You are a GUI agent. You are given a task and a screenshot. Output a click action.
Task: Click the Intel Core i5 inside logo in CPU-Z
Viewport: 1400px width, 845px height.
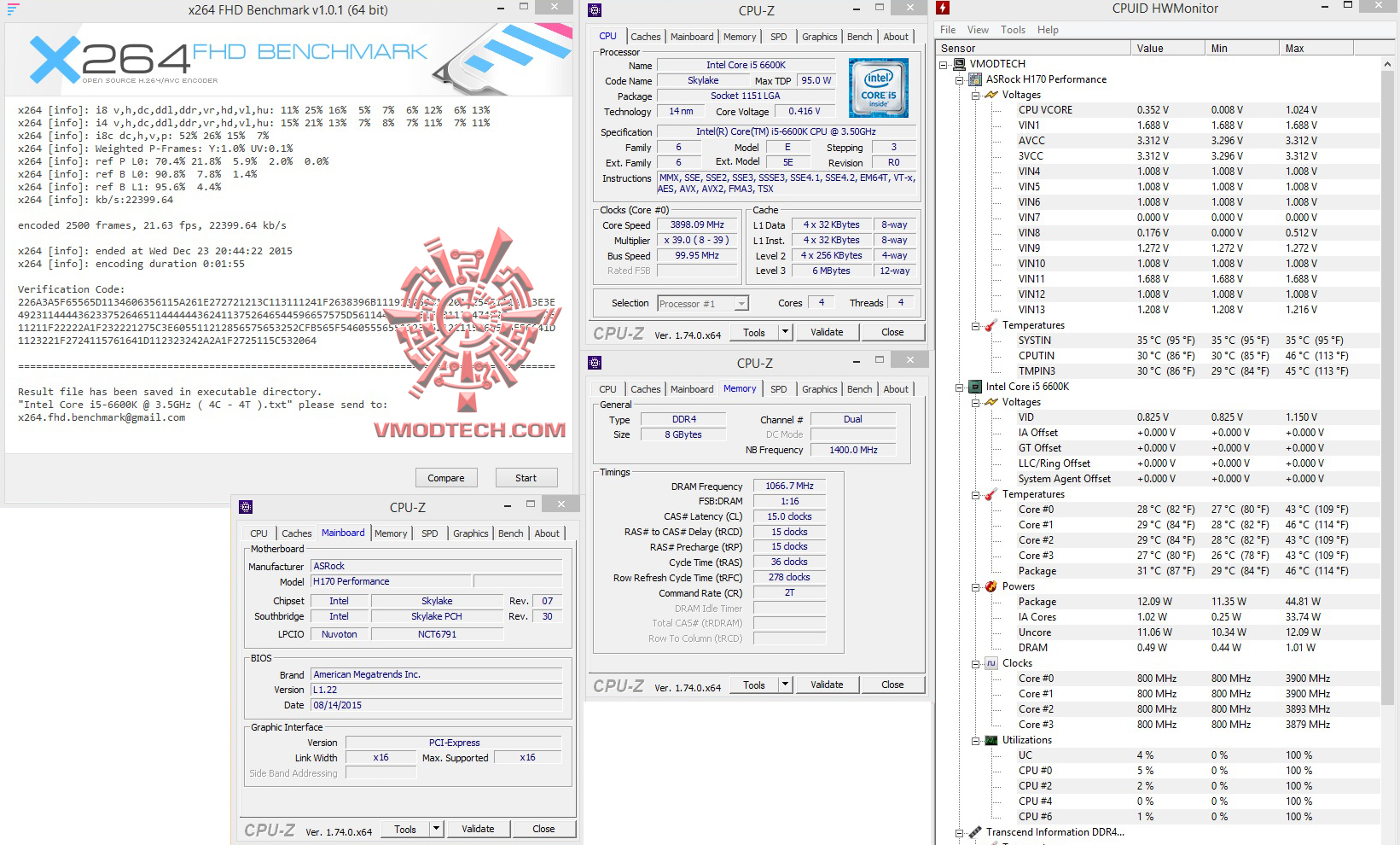pos(879,88)
